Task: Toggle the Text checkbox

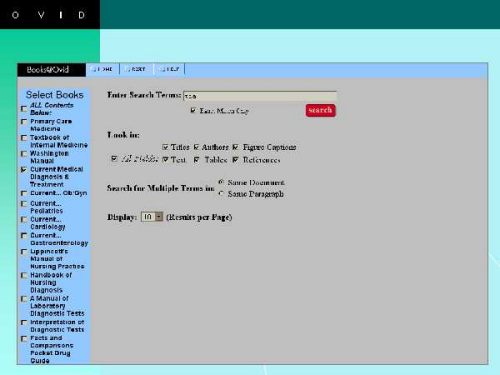Action: tap(165, 159)
